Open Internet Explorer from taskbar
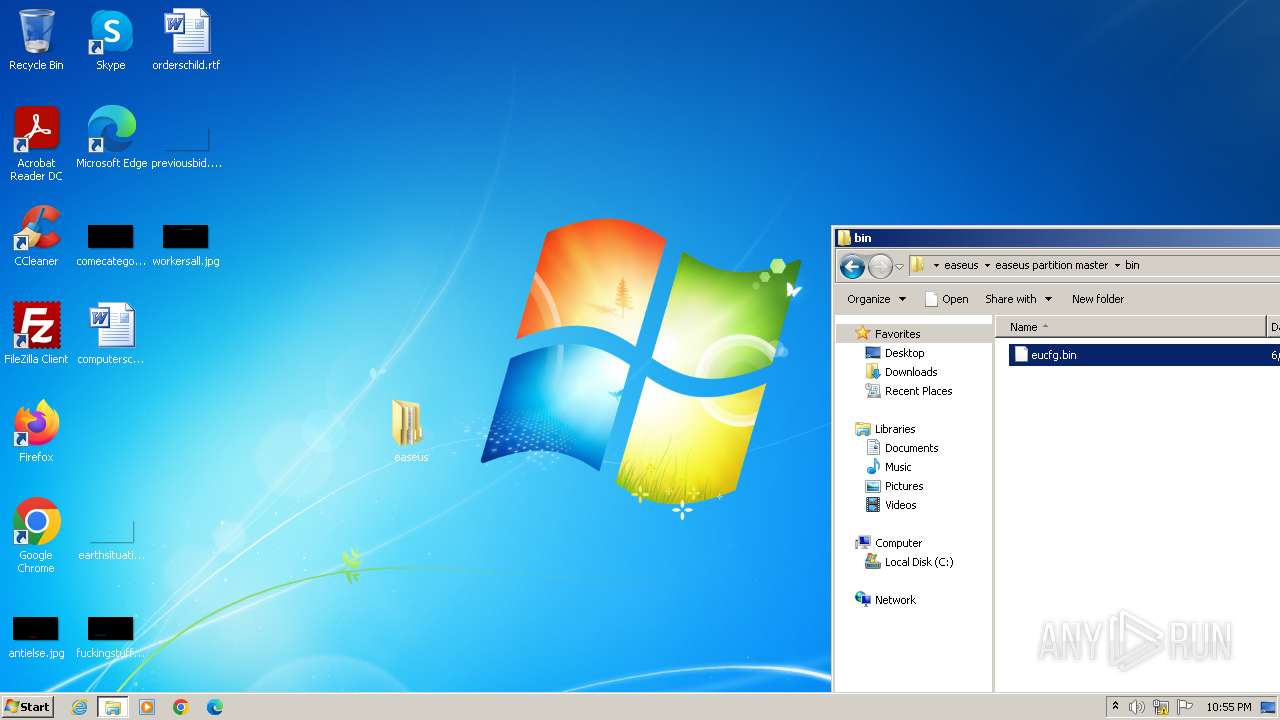The width and height of the screenshot is (1280, 720). 79,707
